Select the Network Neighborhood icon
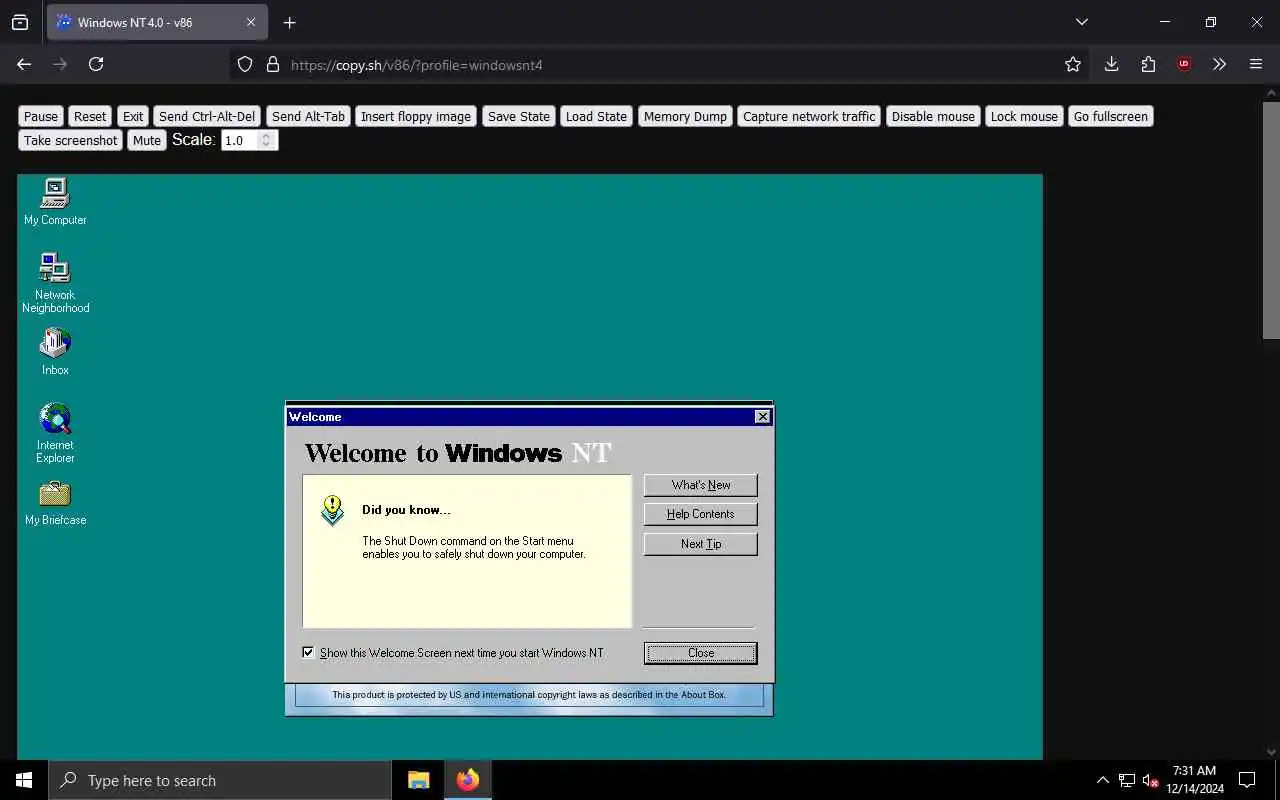The image size is (1280, 800). 55,283
